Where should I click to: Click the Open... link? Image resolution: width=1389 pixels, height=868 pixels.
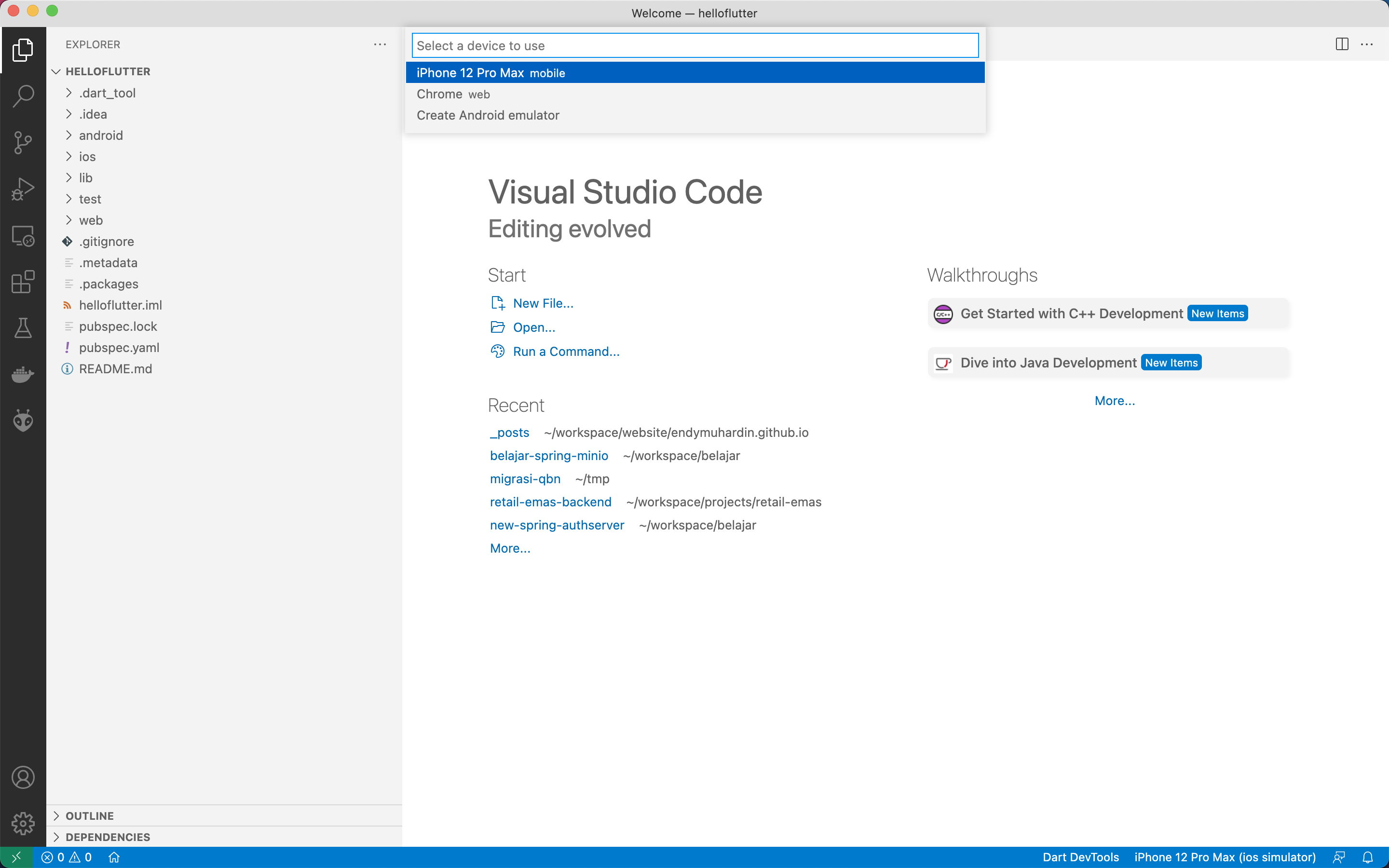coord(534,327)
